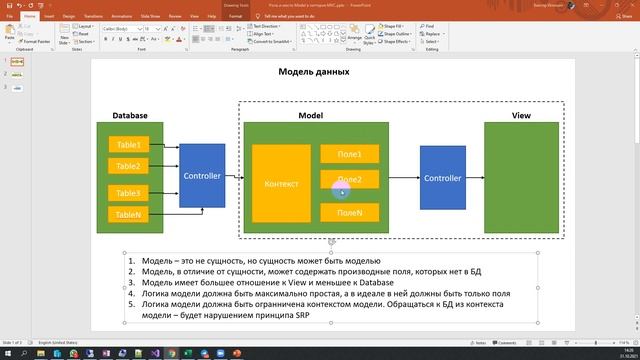Open File Explorer from the taskbar
This screenshot has height=360, width=640.
[x=41, y=353]
